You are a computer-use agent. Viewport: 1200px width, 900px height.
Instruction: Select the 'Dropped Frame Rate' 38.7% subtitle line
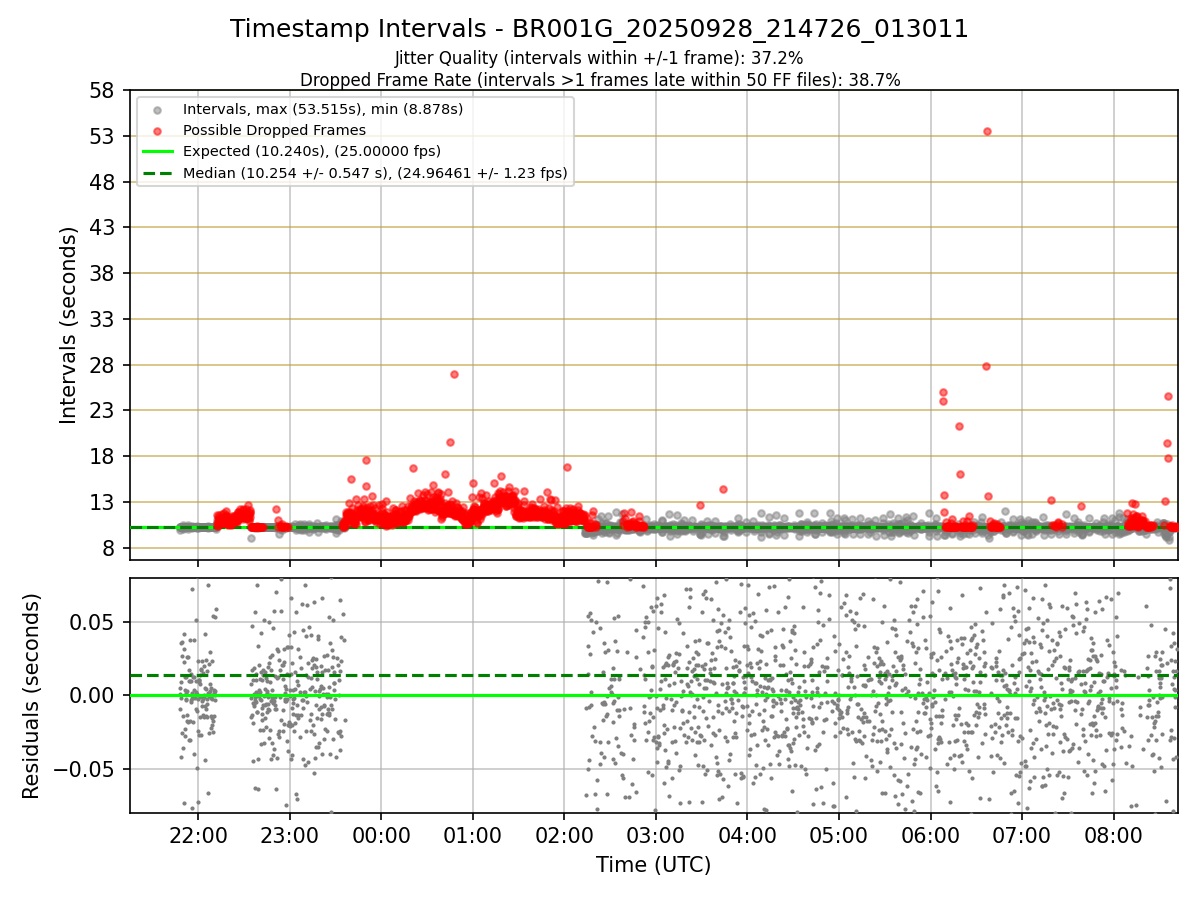(x=600, y=80)
